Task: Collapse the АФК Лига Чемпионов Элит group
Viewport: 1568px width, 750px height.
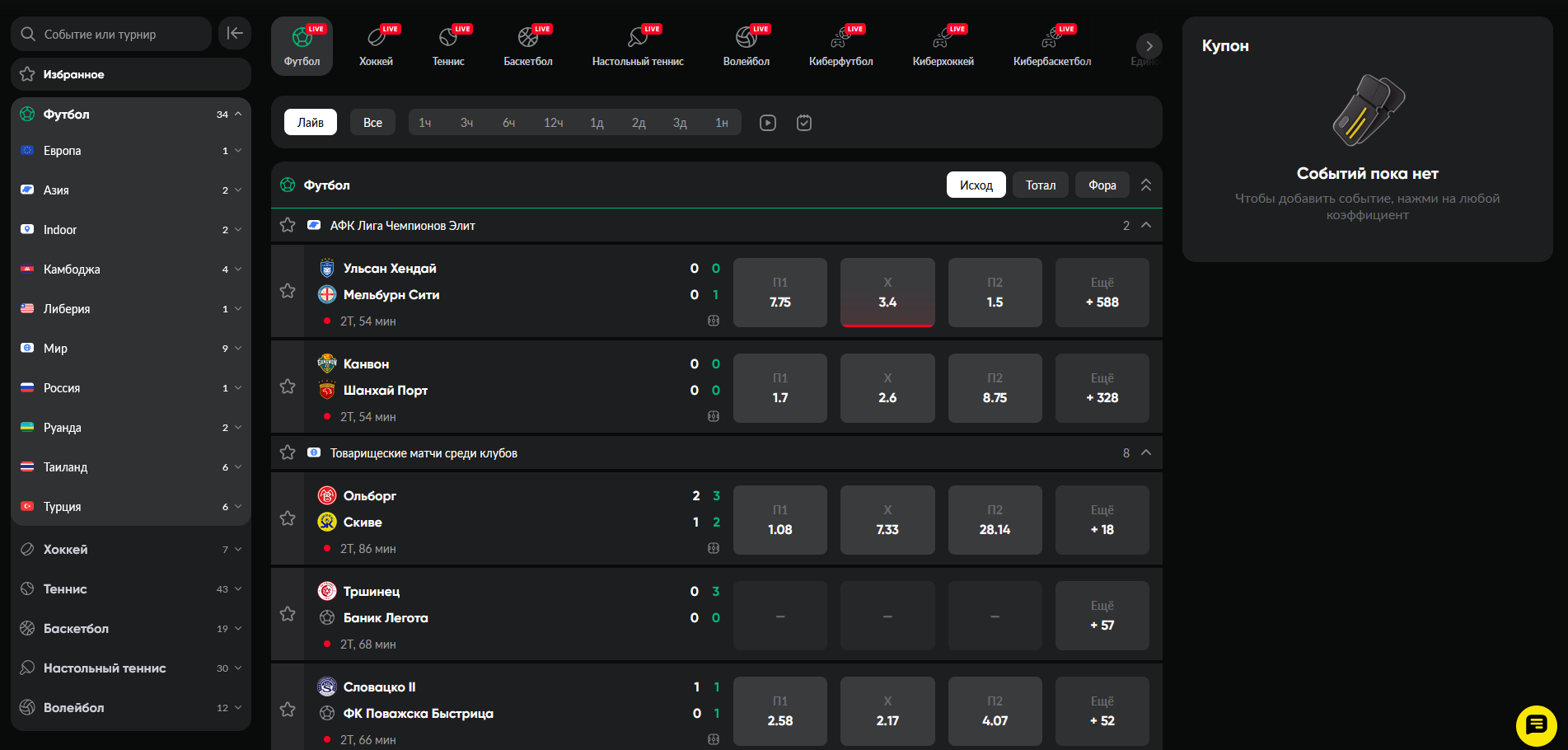Action: 1146,224
